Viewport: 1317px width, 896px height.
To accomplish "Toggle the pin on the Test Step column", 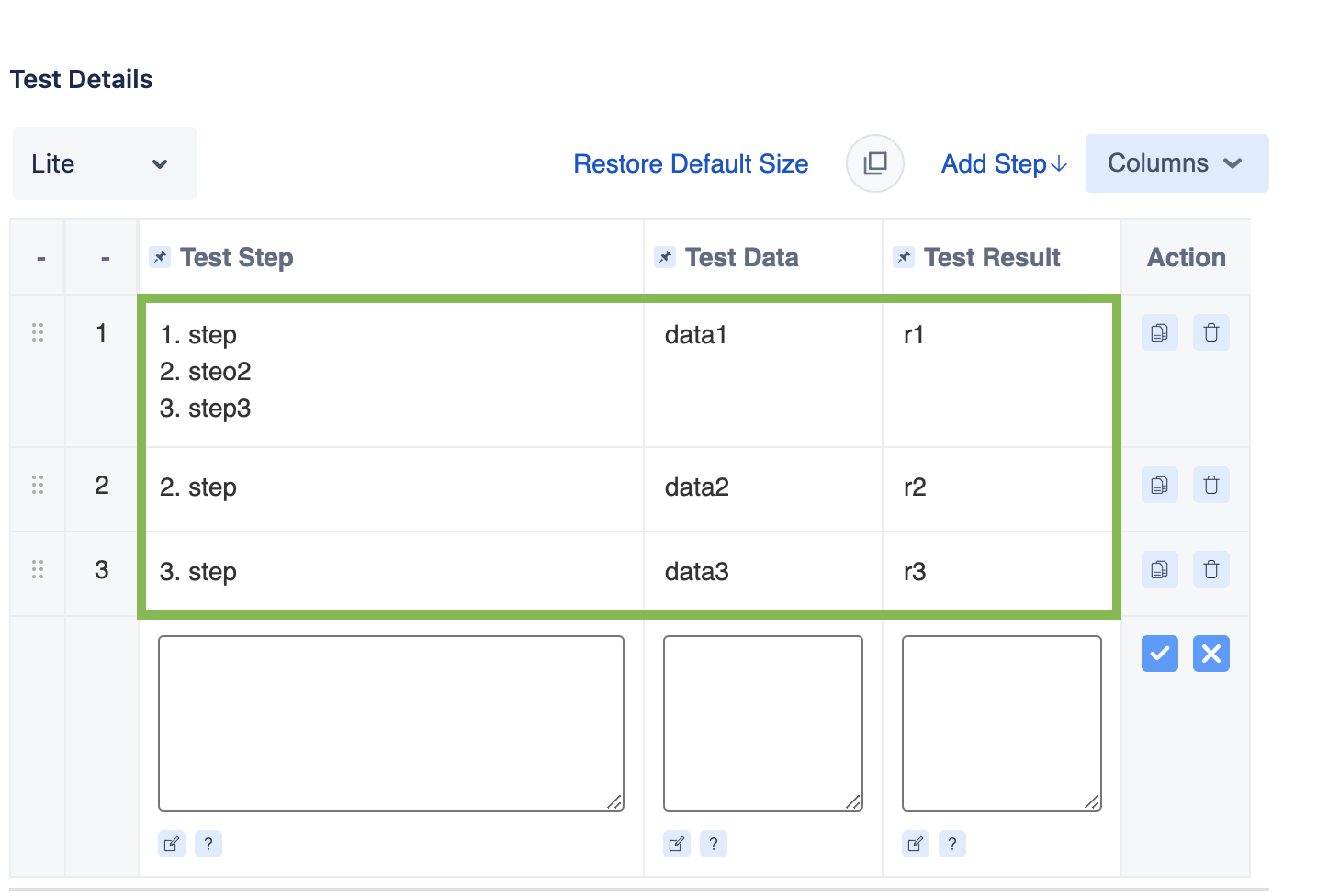I will [160, 257].
